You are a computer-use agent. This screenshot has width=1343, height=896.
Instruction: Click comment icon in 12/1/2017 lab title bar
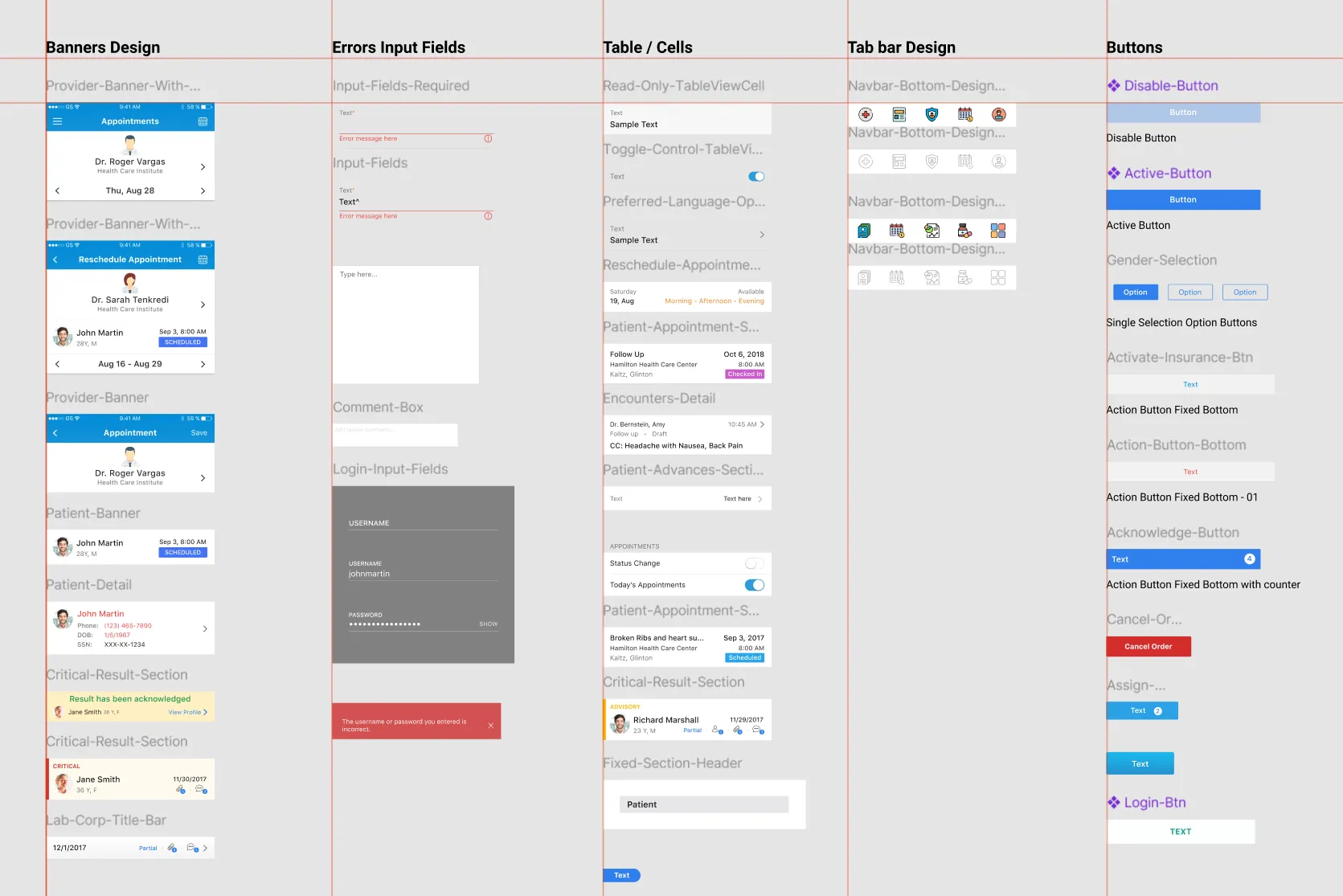[x=192, y=848]
